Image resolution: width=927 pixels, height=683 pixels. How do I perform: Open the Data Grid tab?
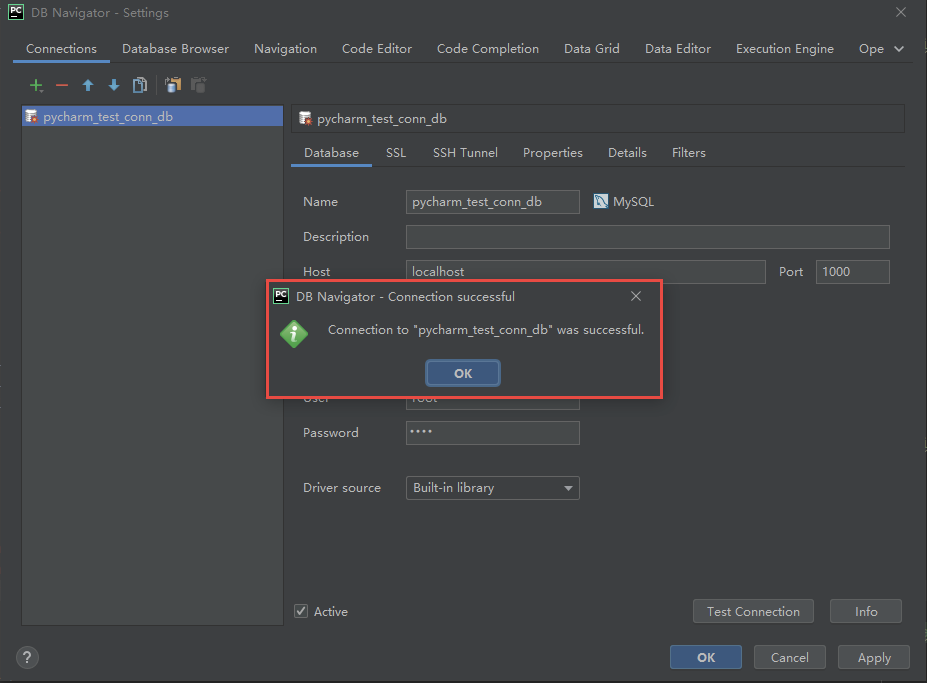(x=592, y=49)
